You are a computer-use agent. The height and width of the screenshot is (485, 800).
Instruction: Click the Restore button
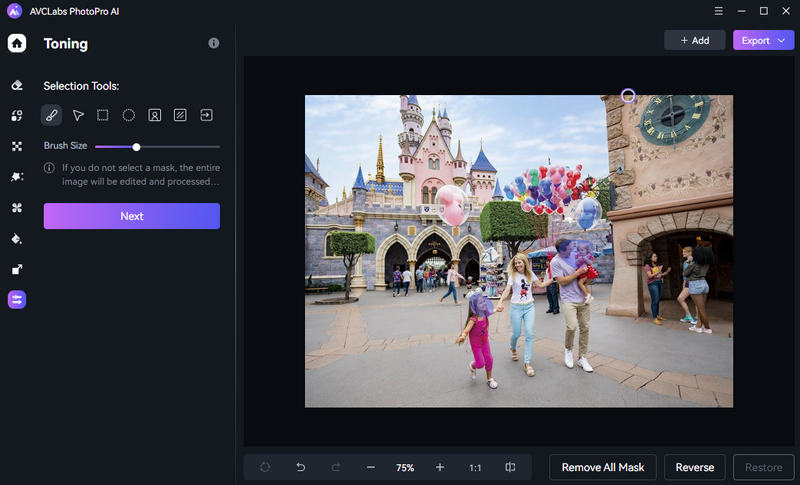pyautogui.click(x=763, y=467)
